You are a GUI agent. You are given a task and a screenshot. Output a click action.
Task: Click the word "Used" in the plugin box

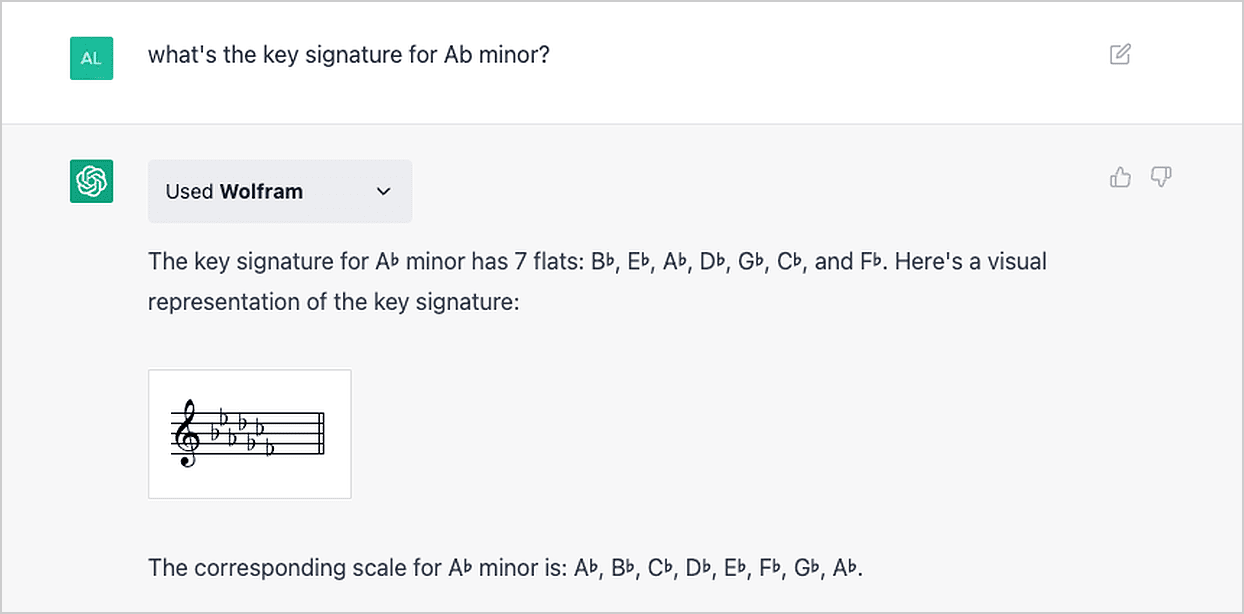(189, 191)
